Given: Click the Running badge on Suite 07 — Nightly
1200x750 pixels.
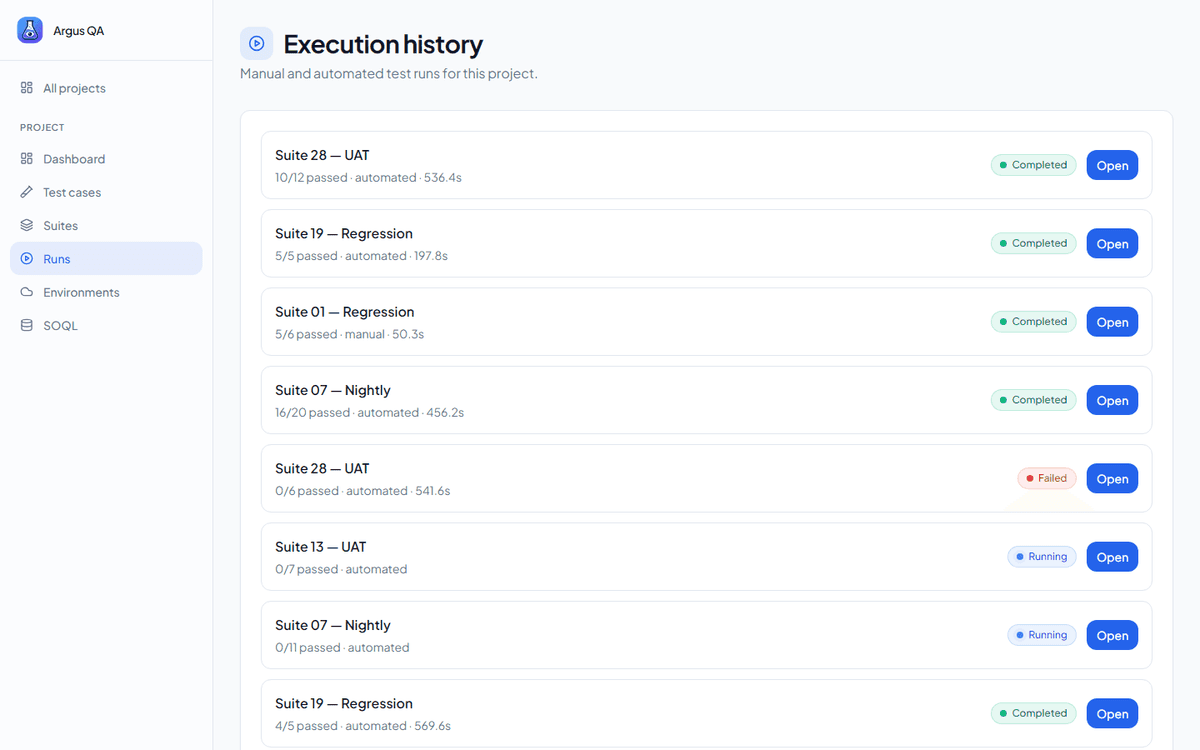Looking at the screenshot, I should [1042, 635].
